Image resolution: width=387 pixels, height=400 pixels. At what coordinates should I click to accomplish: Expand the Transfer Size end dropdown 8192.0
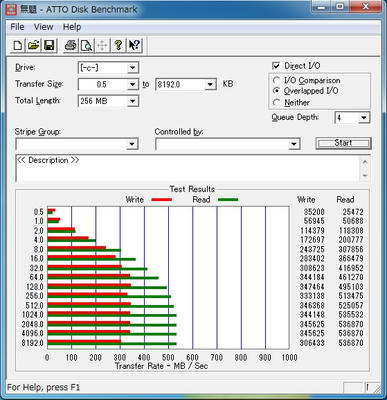coord(210,84)
